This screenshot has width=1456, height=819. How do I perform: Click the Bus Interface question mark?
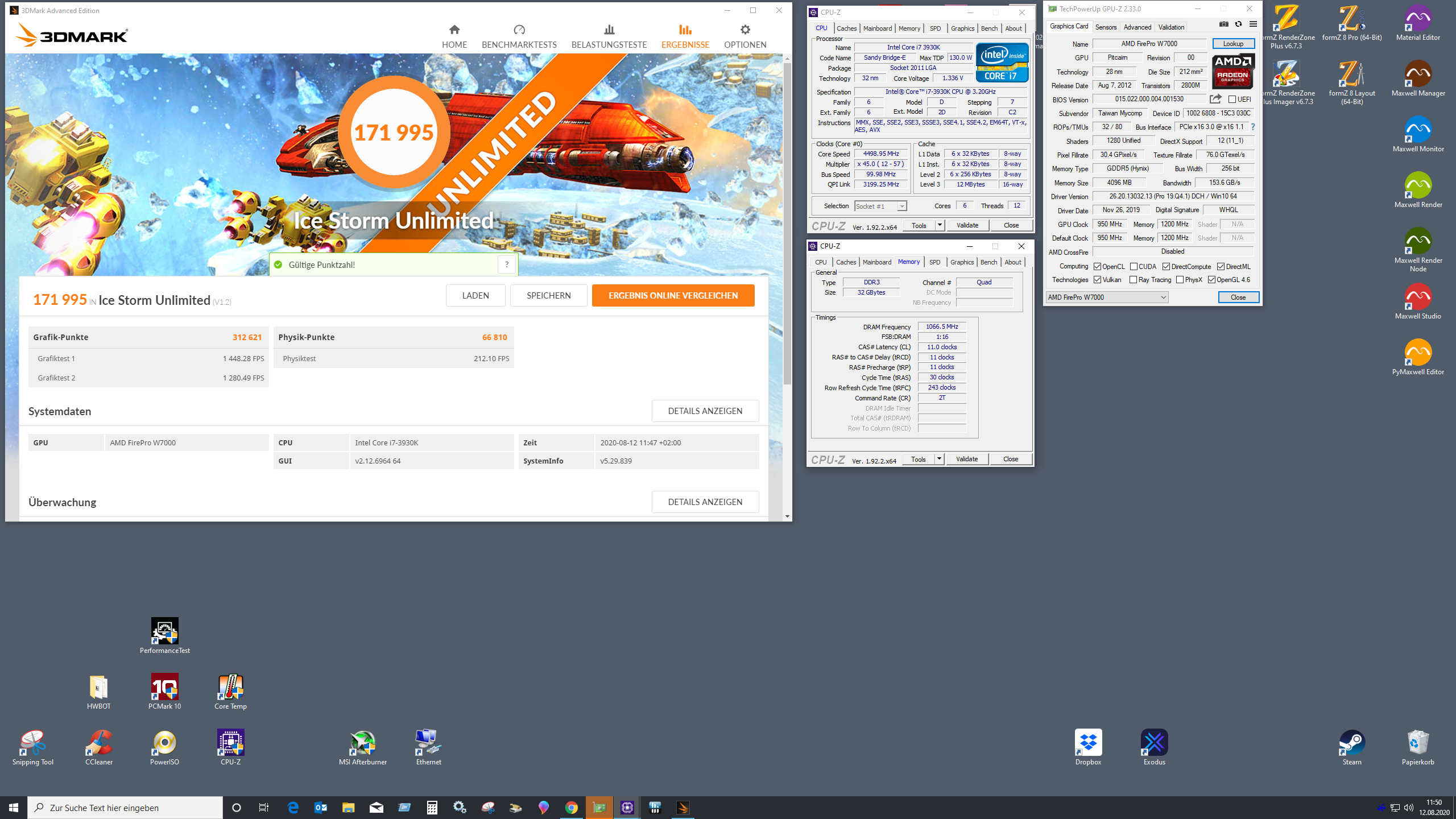point(1253,127)
